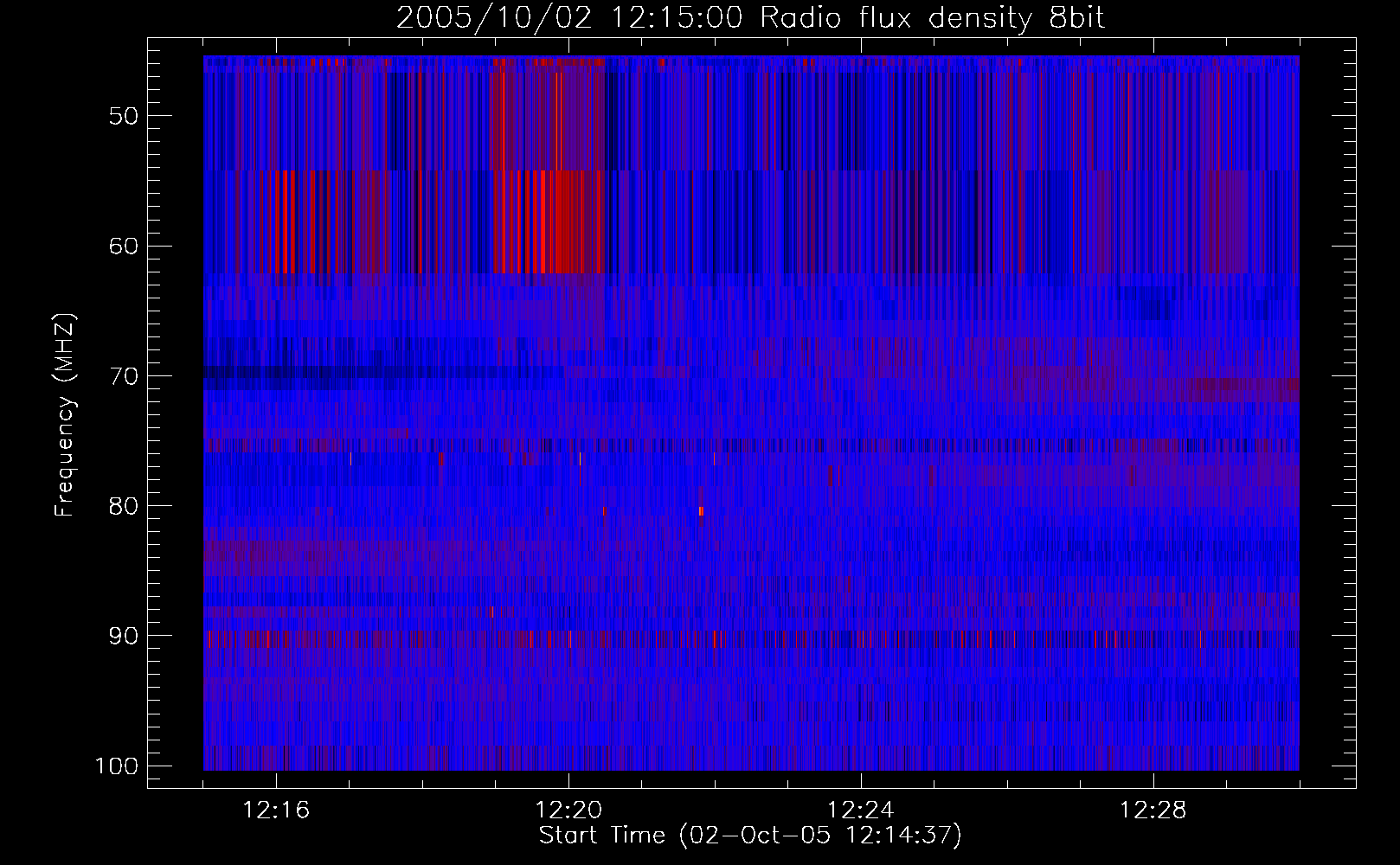
Task: Click the plot title '2005/10/02 12:15:00 Radio flux density 8bit'
Action: (750, 17)
